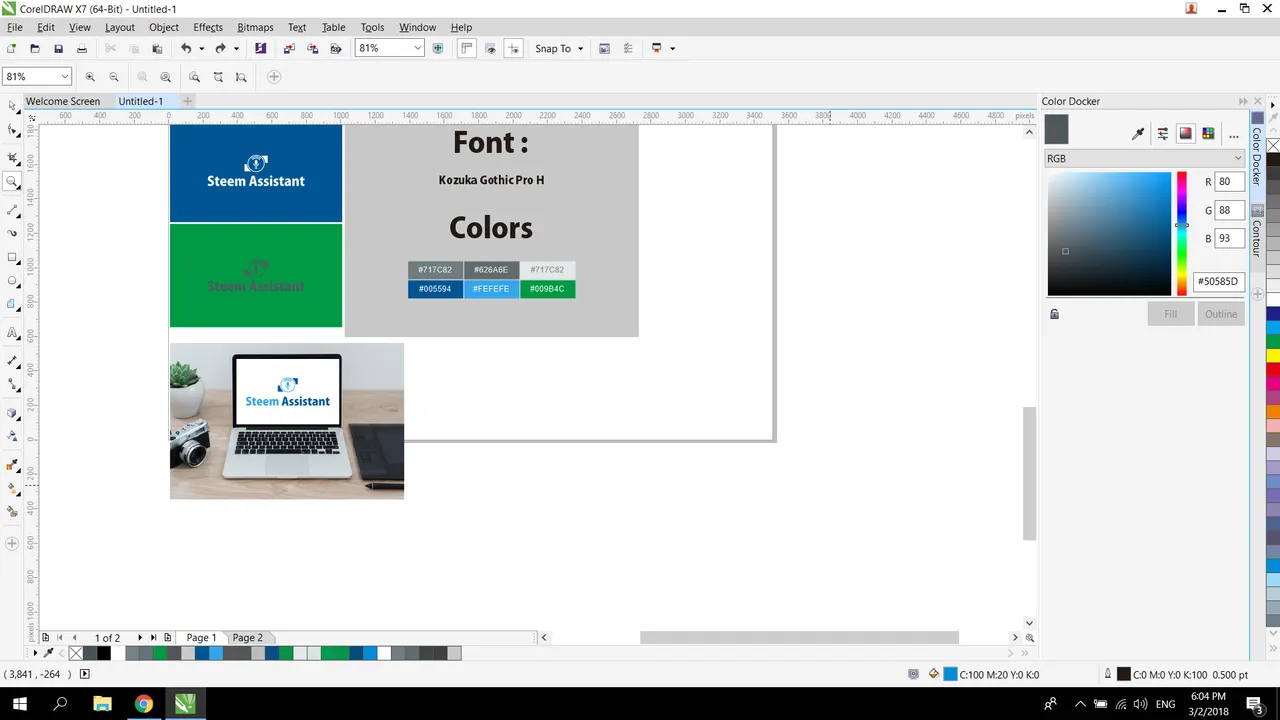The width and height of the screenshot is (1280, 720).
Task: Toggle Show Guidelines in the toolbar
Action: (513, 48)
